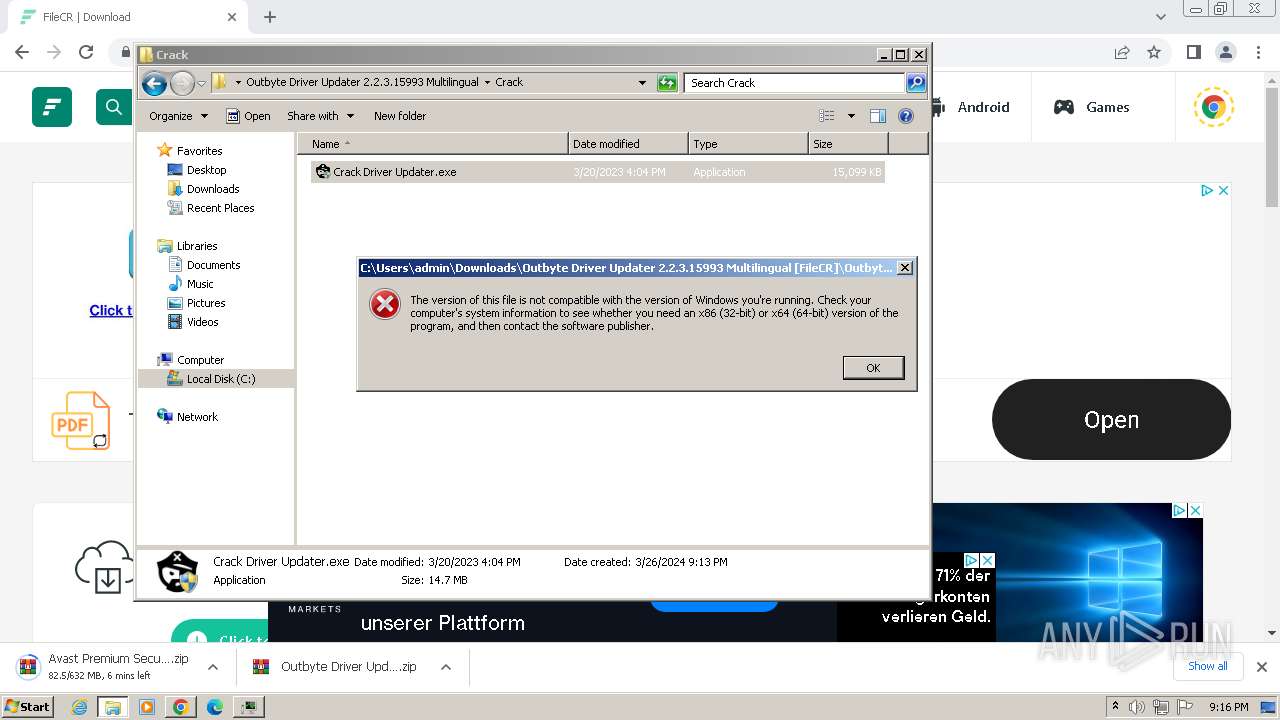Open Desktop in navigation pane

pos(206,170)
